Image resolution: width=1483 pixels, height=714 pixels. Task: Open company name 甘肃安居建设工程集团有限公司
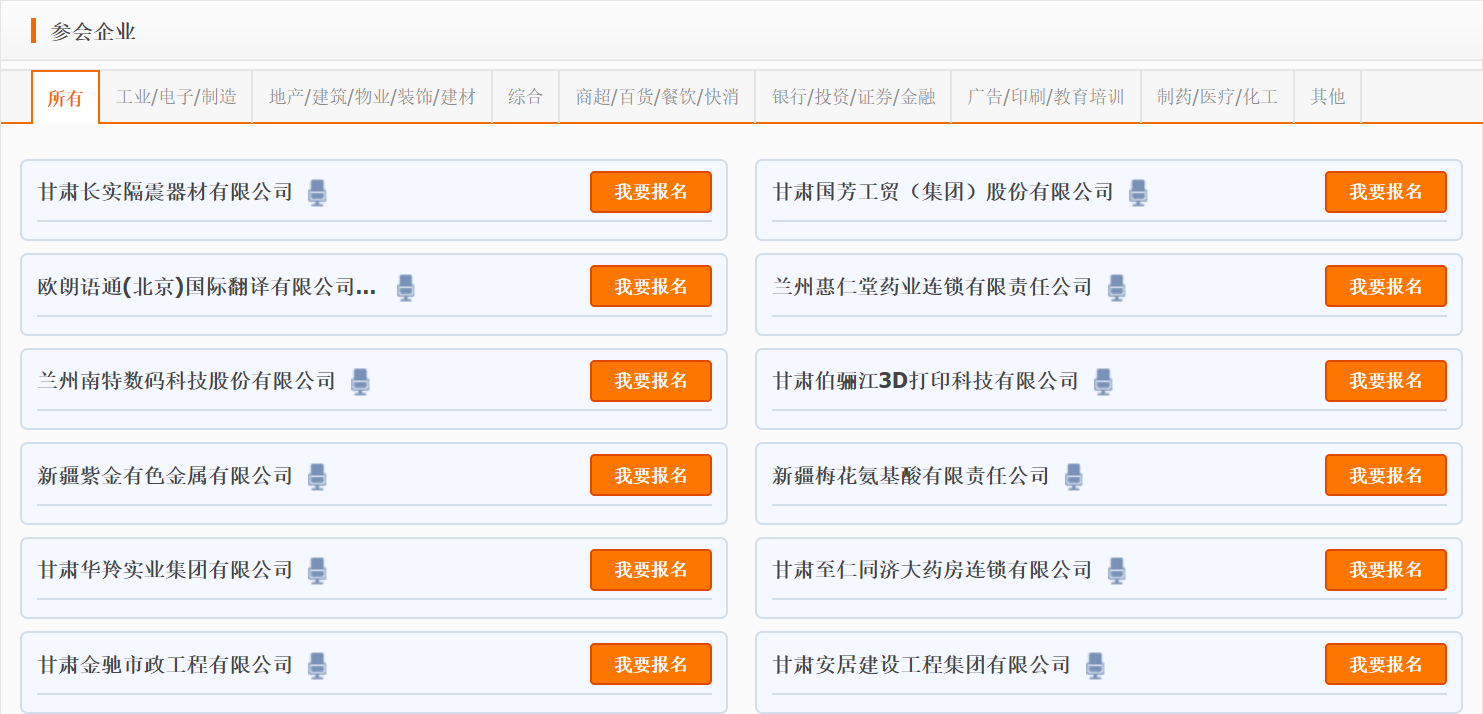coord(922,665)
